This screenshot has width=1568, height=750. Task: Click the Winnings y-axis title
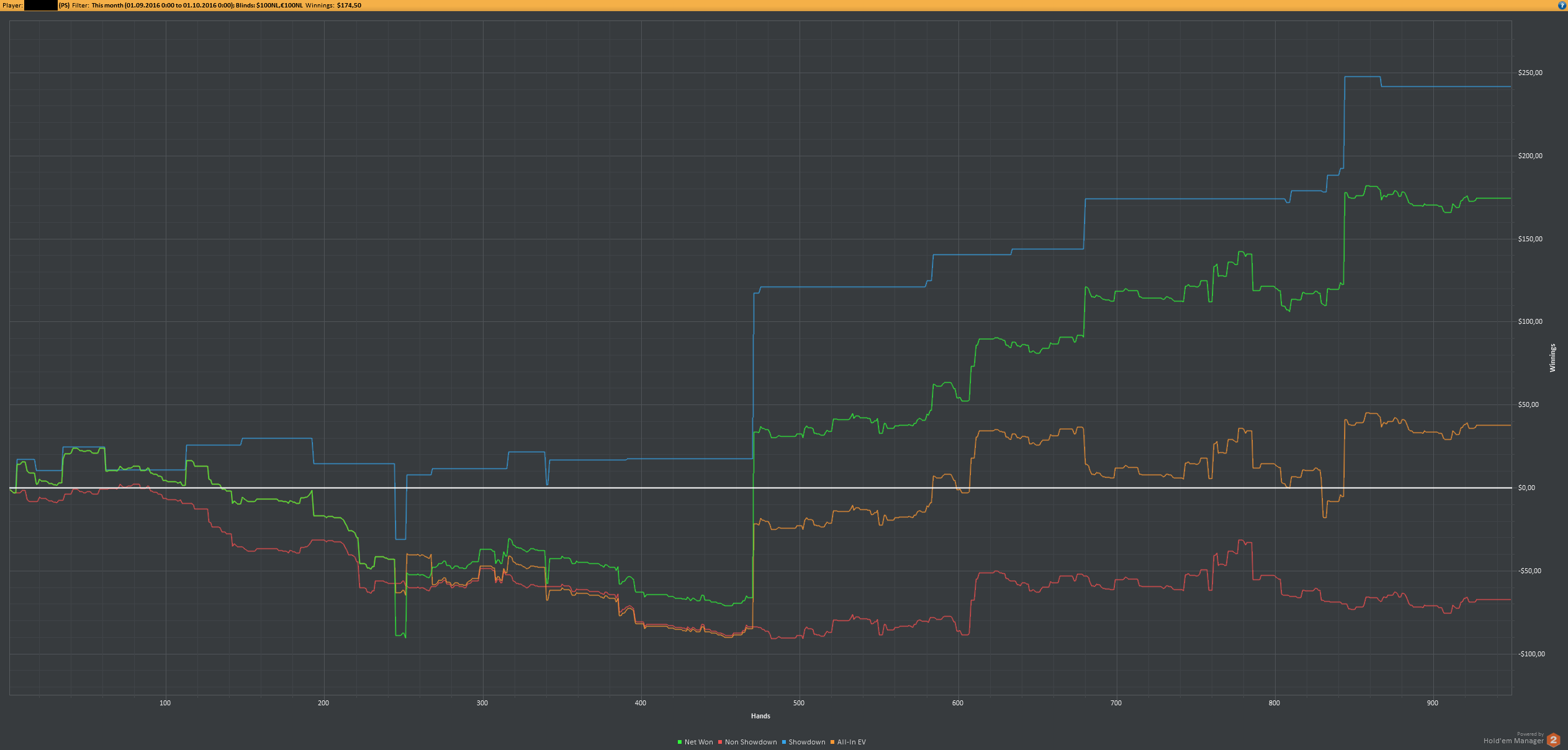(1552, 358)
